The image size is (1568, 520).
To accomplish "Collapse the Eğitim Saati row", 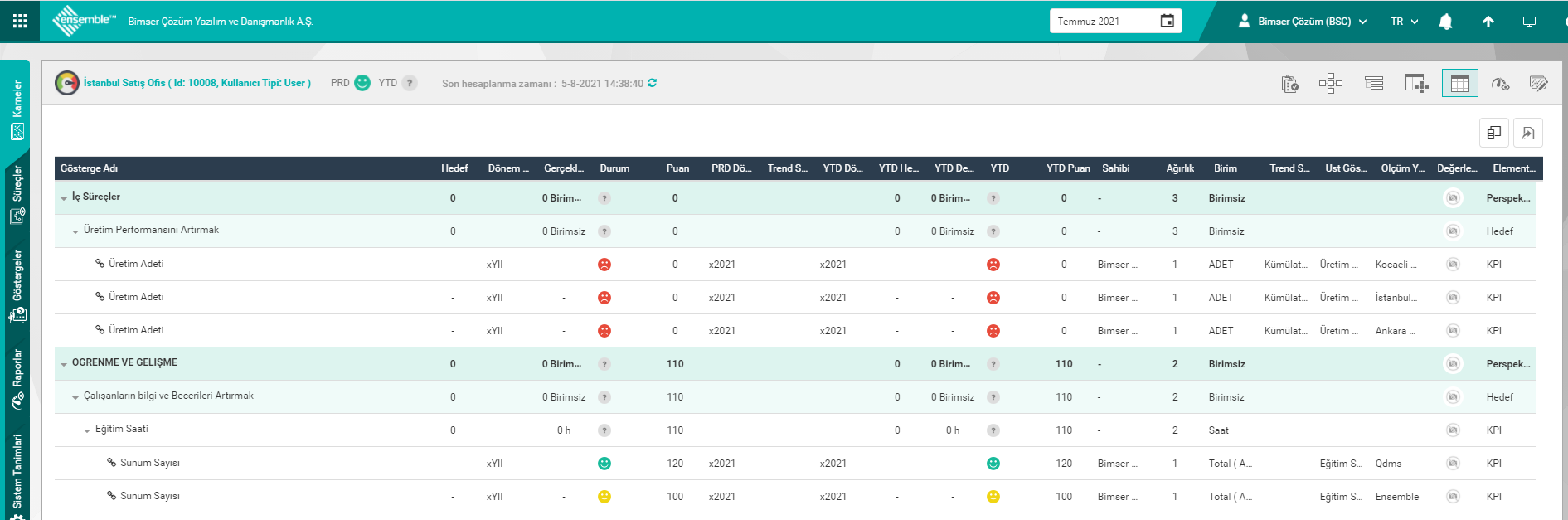I will click(x=87, y=430).
